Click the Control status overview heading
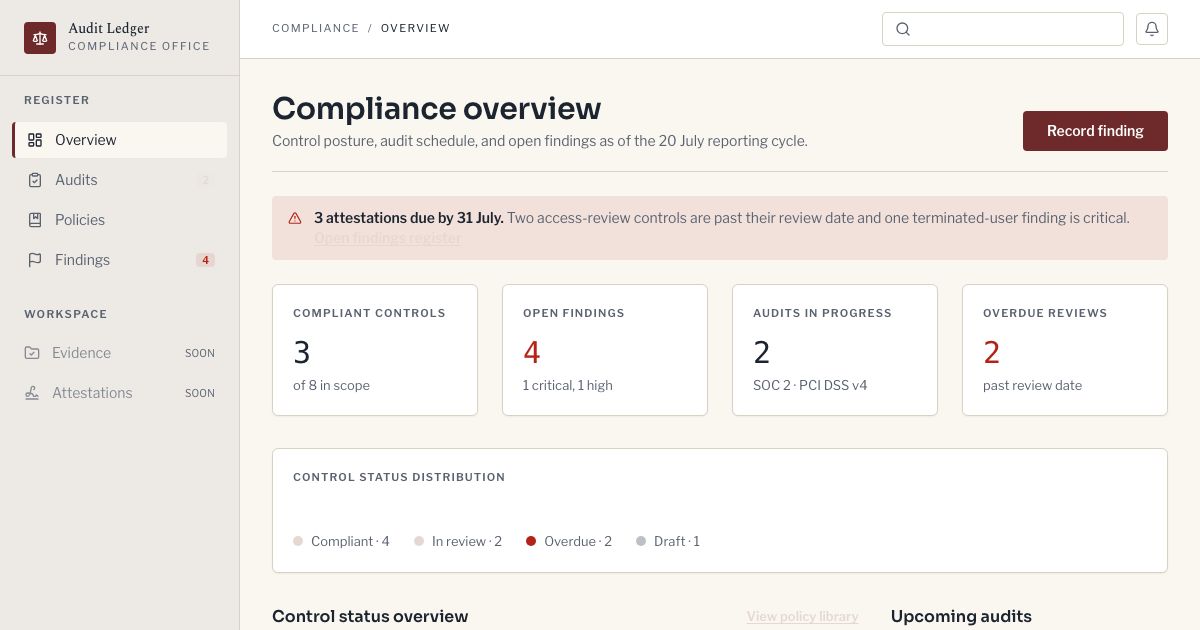The width and height of the screenshot is (1200, 630). click(370, 616)
